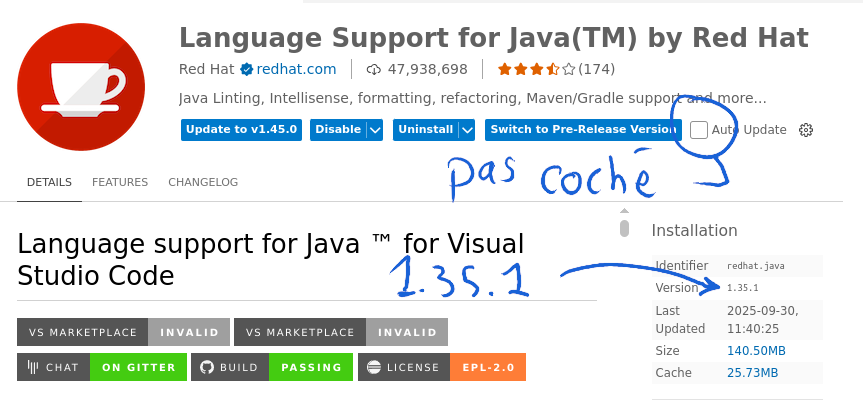Click the first VS Marketplace Invalid badge
The width and height of the screenshot is (863, 404).
(x=123, y=332)
